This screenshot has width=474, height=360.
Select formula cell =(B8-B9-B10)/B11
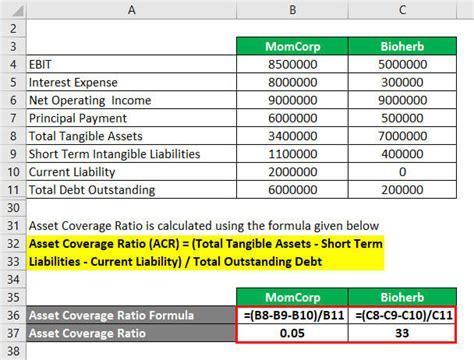(x=292, y=315)
